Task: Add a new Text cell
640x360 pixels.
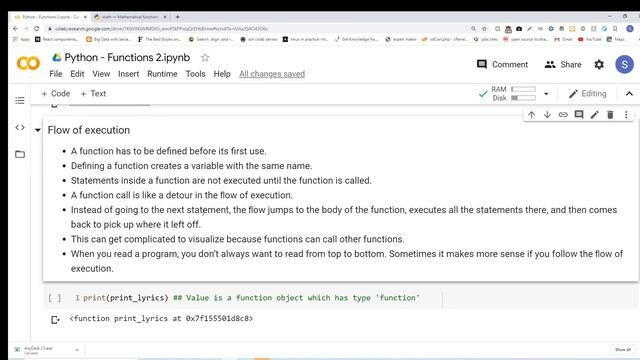Action: [93, 93]
